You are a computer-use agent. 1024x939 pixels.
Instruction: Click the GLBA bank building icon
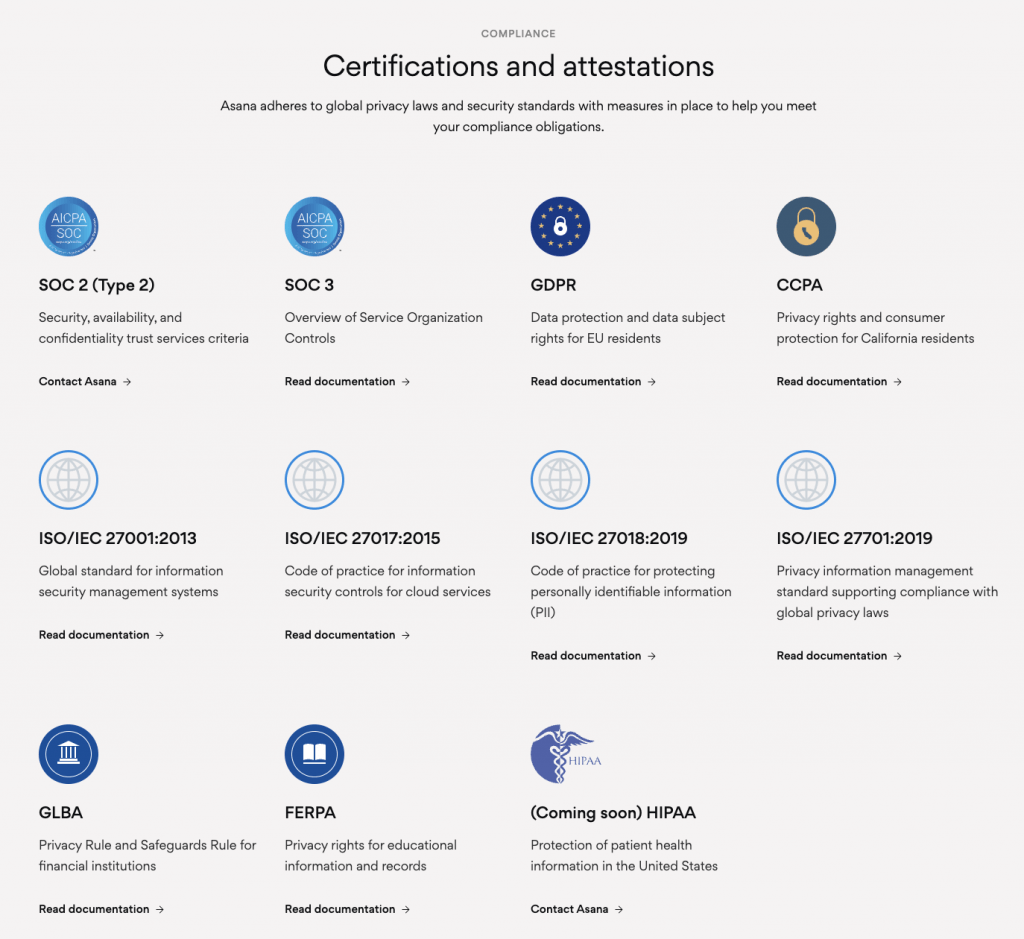coord(68,754)
